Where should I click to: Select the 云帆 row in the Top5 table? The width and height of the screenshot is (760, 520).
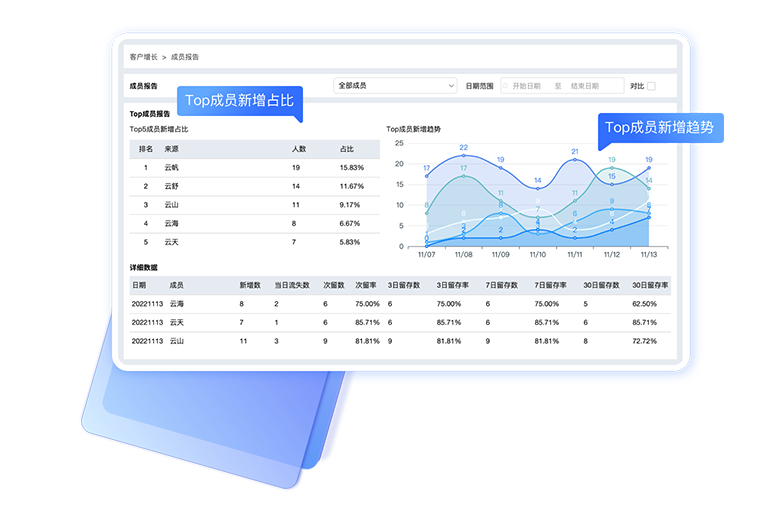(x=254, y=168)
